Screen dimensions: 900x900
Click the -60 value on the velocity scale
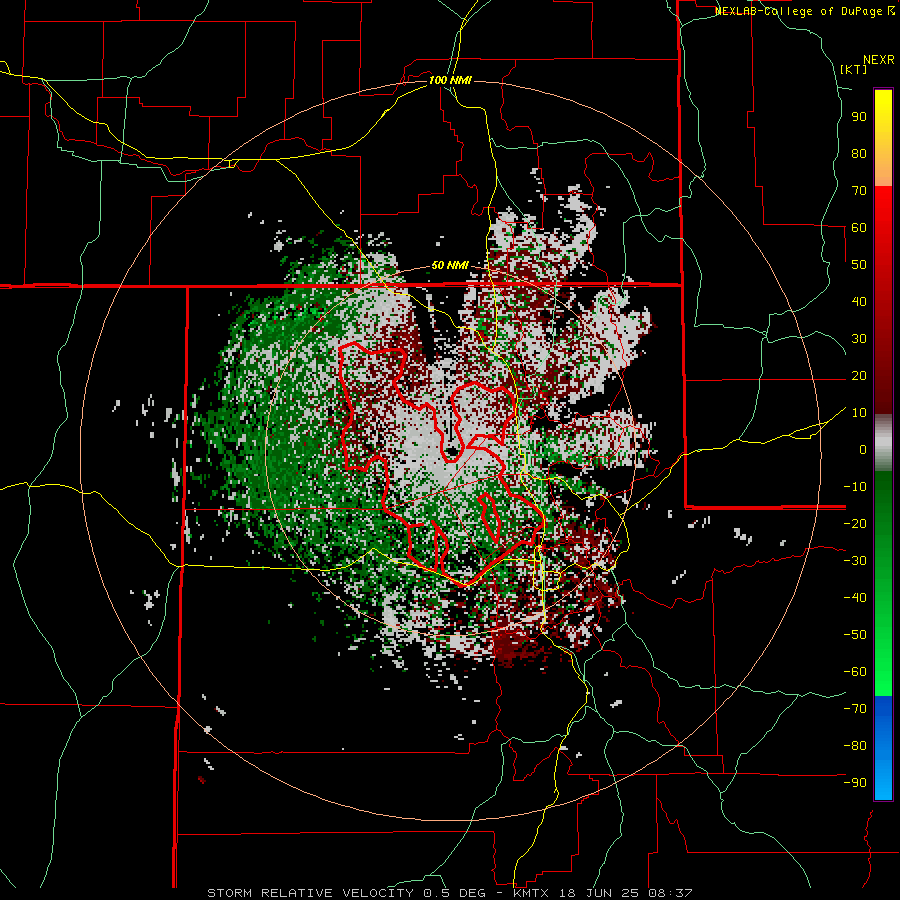pos(855,672)
